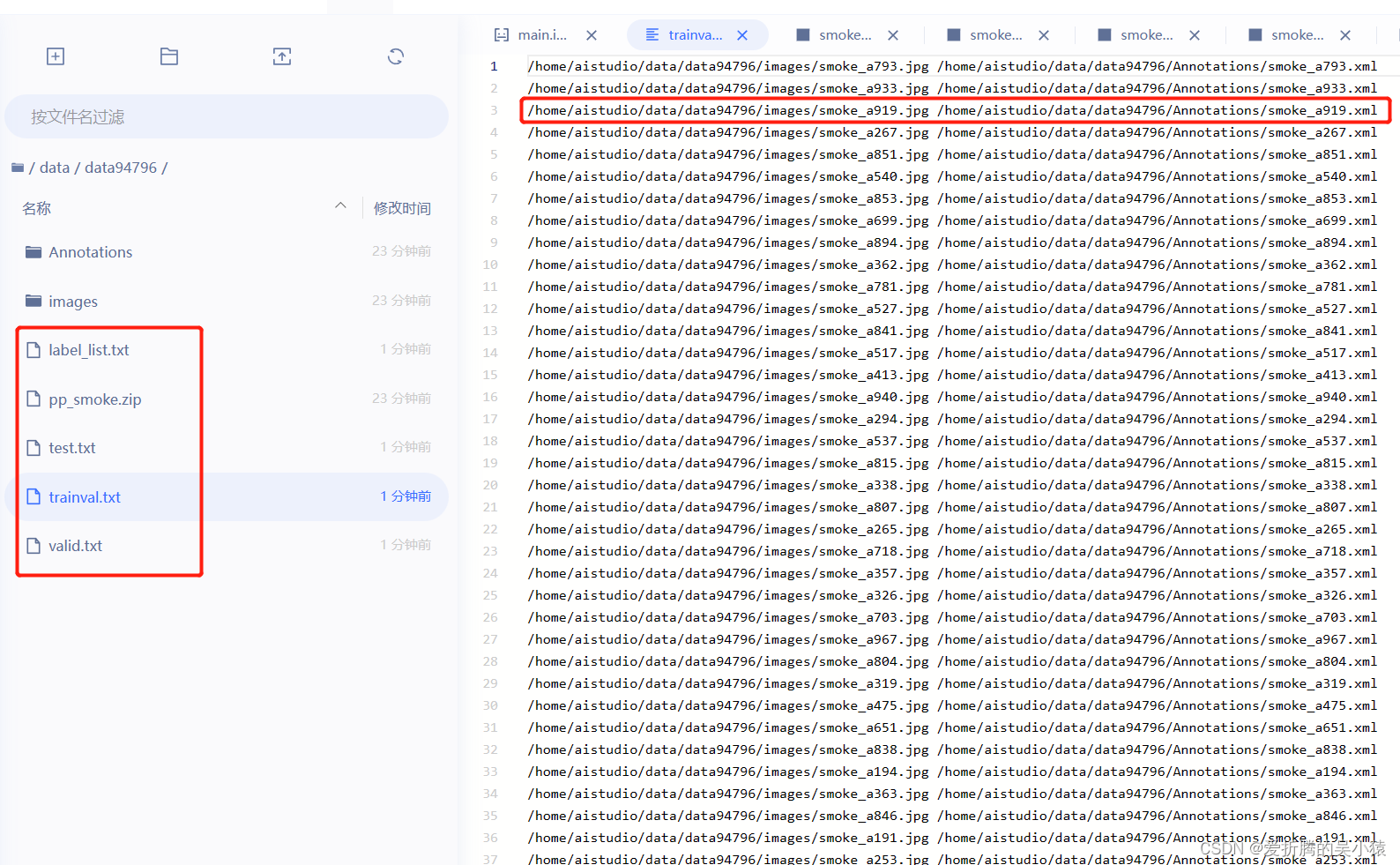
Task: Click the line containing smoke_a338.jpg
Action: coord(952,485)
